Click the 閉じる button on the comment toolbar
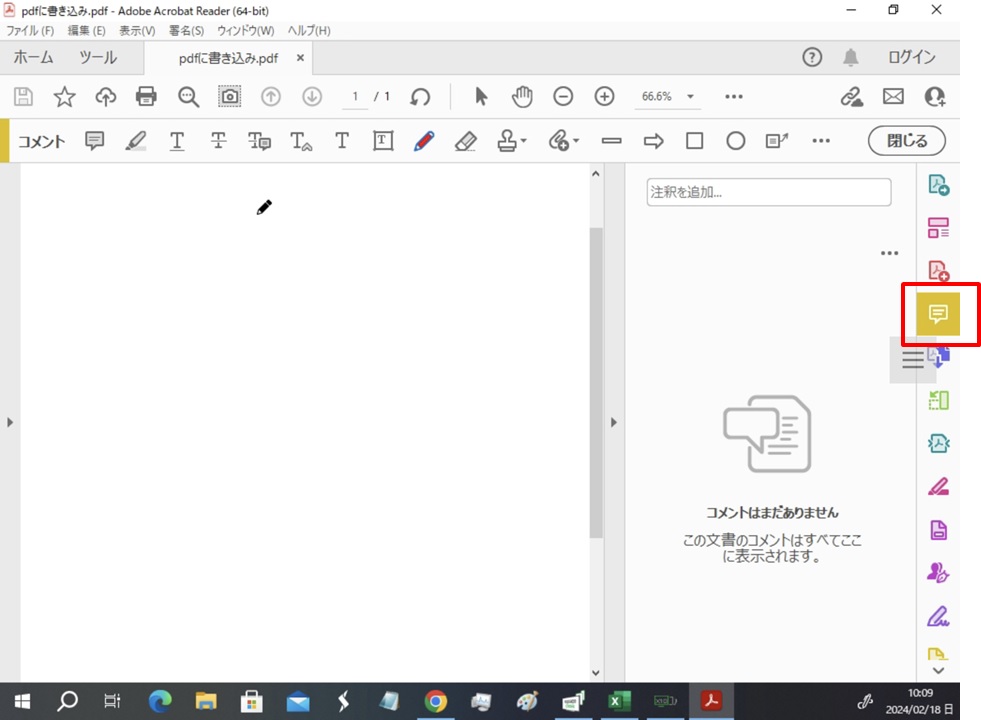Screen dimensions: 981x720 pos(907,141)
